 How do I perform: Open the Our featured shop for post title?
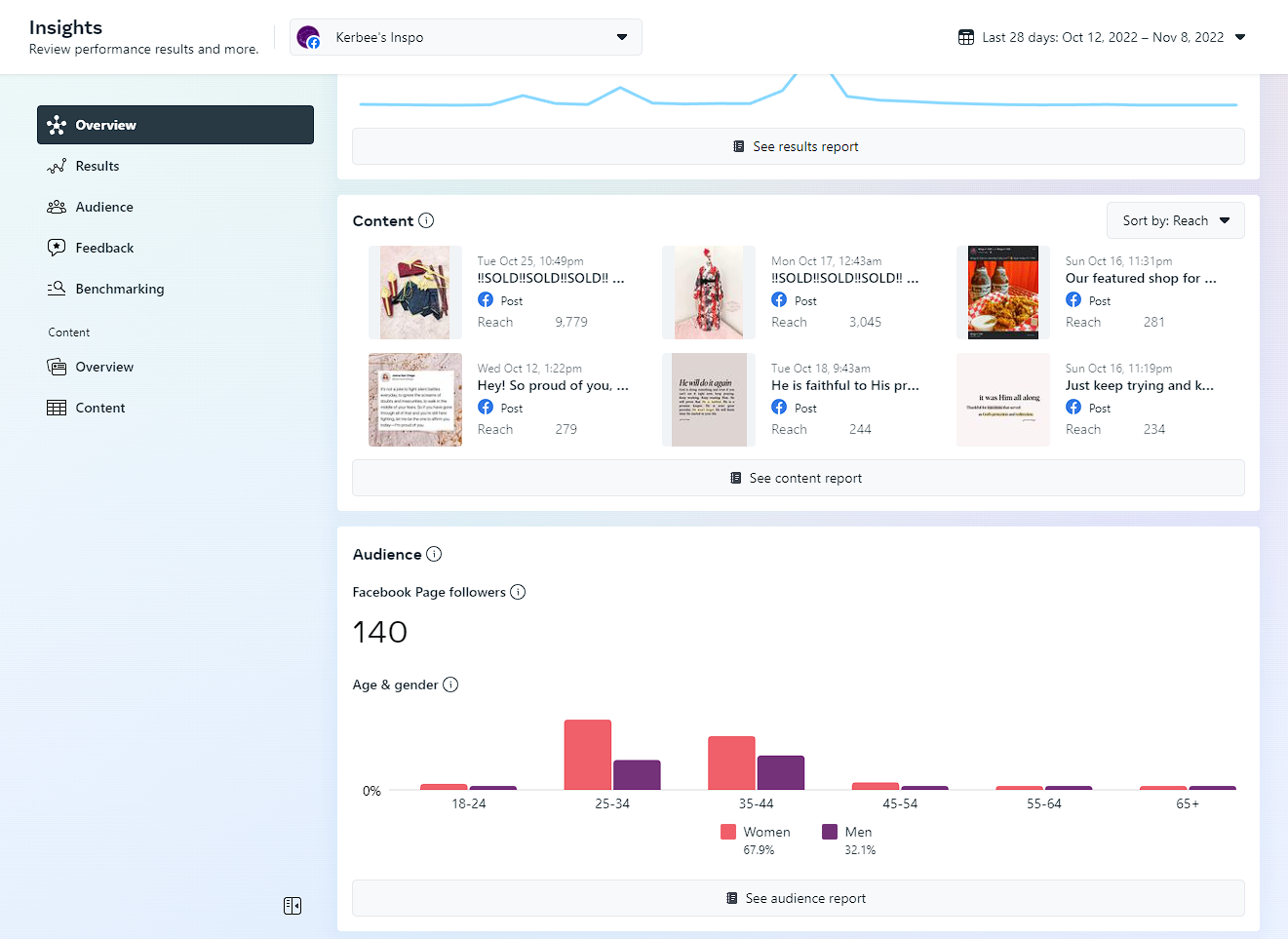click(1141, 278)
